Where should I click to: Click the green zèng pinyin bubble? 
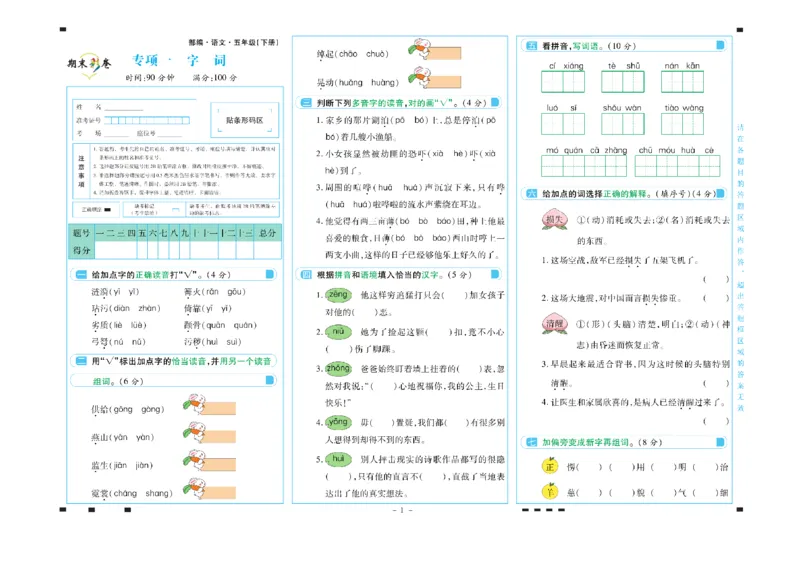click(338, 295)
